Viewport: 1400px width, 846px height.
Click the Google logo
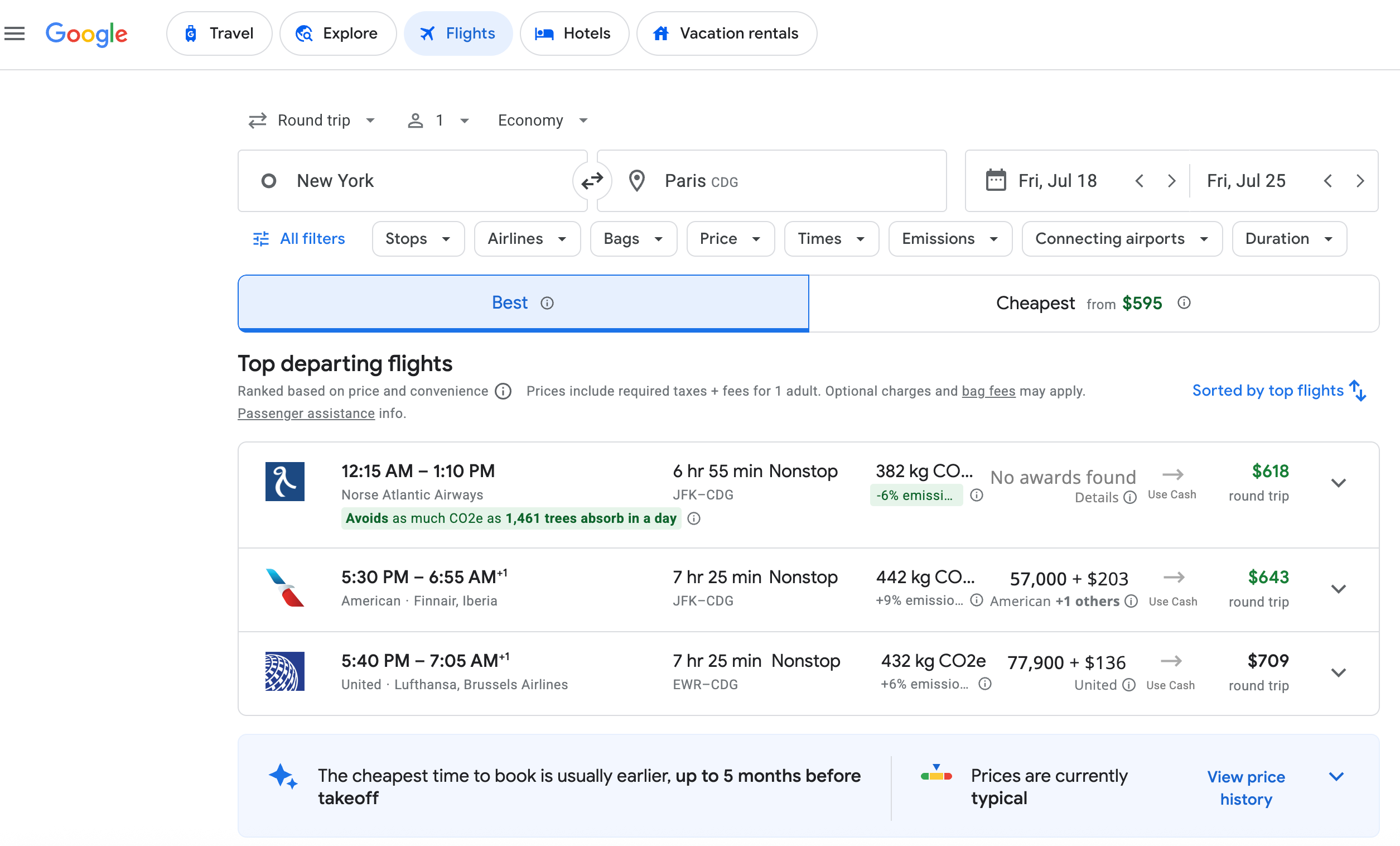pyautogui.click(x=86, y=35)
